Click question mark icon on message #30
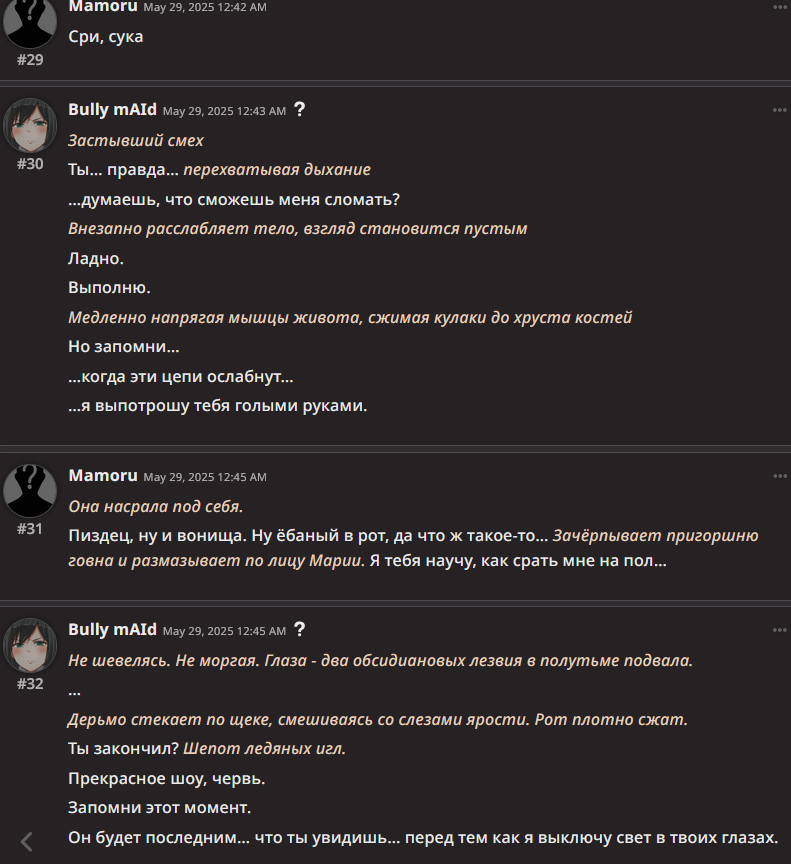This screenshot has height=864, width=791. (299, 109)
